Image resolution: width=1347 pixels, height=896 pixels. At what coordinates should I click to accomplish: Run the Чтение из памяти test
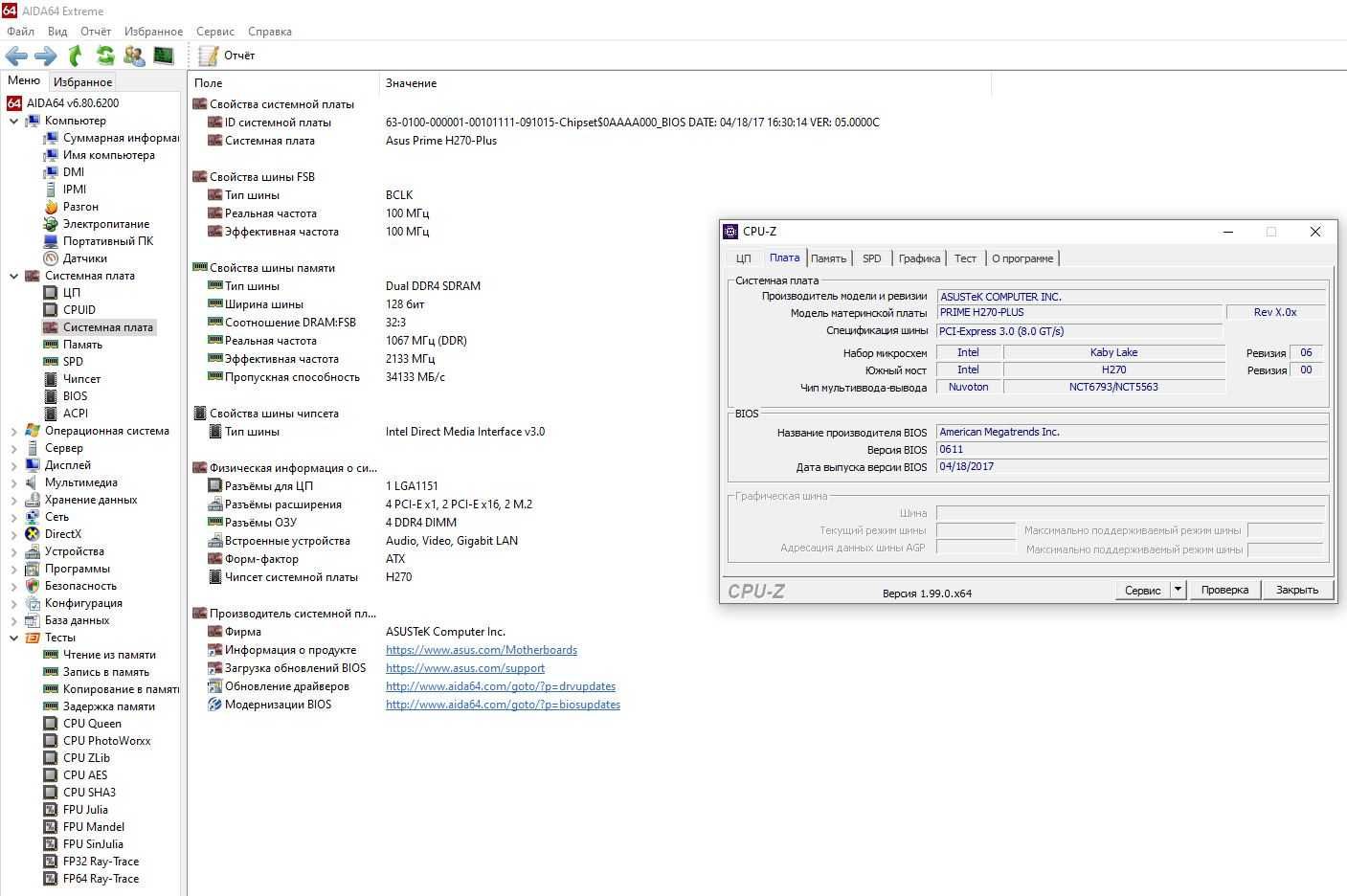click(109, 655)
